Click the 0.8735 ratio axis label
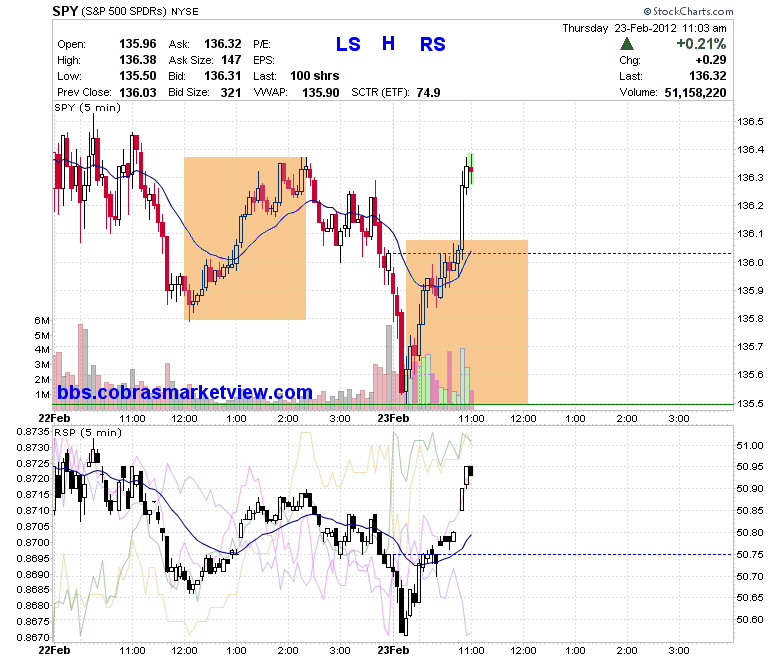Image resolution: width=780 pixels, height=659 pixels. tap(33, 431)
